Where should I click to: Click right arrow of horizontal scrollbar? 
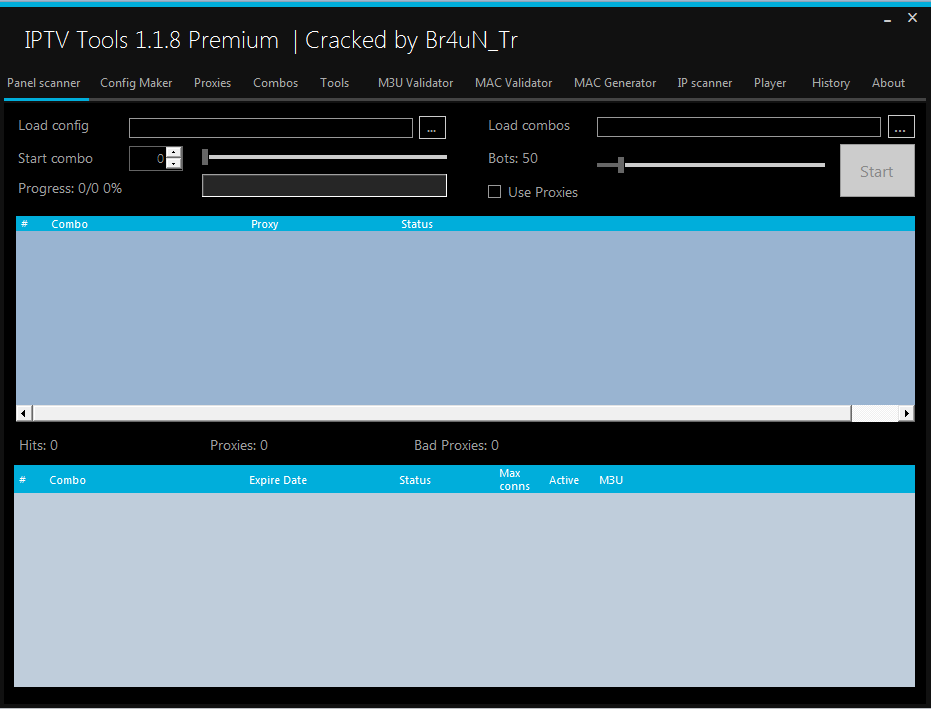coord(906,413)
